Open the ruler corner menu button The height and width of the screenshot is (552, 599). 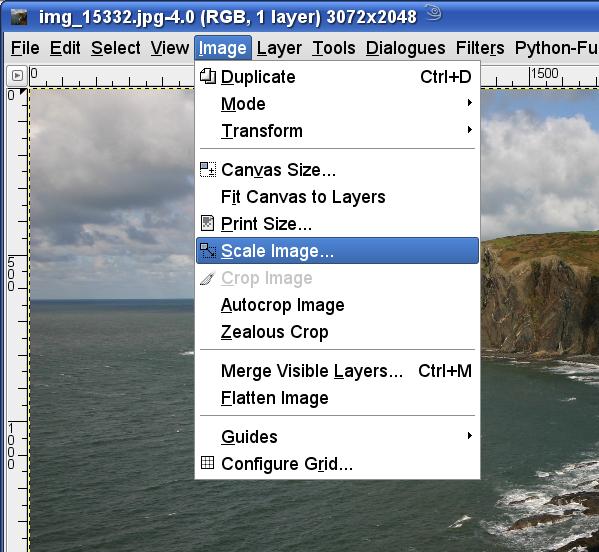[17, 76]
